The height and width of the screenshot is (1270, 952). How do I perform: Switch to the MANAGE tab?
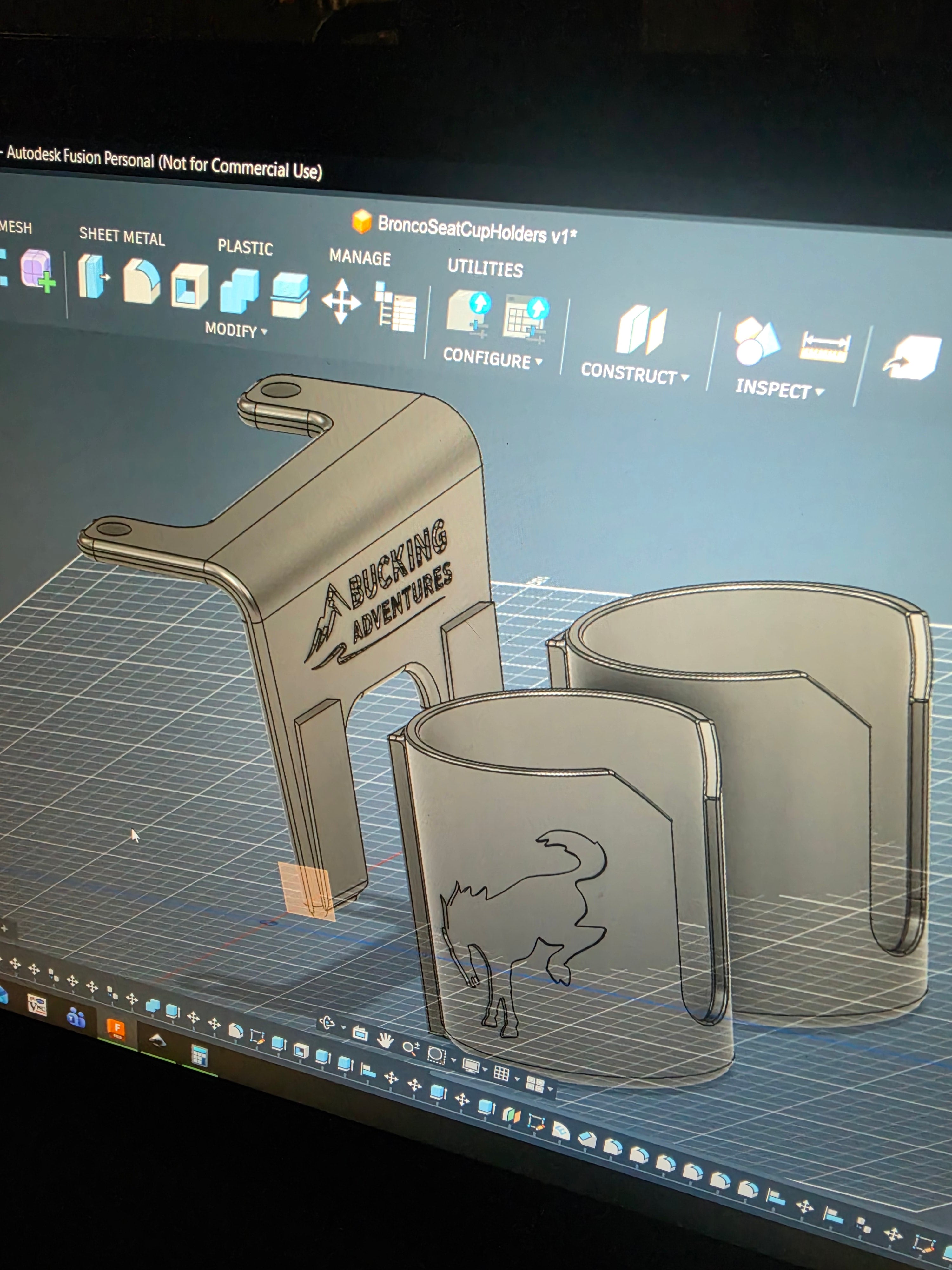click(360, 257)
